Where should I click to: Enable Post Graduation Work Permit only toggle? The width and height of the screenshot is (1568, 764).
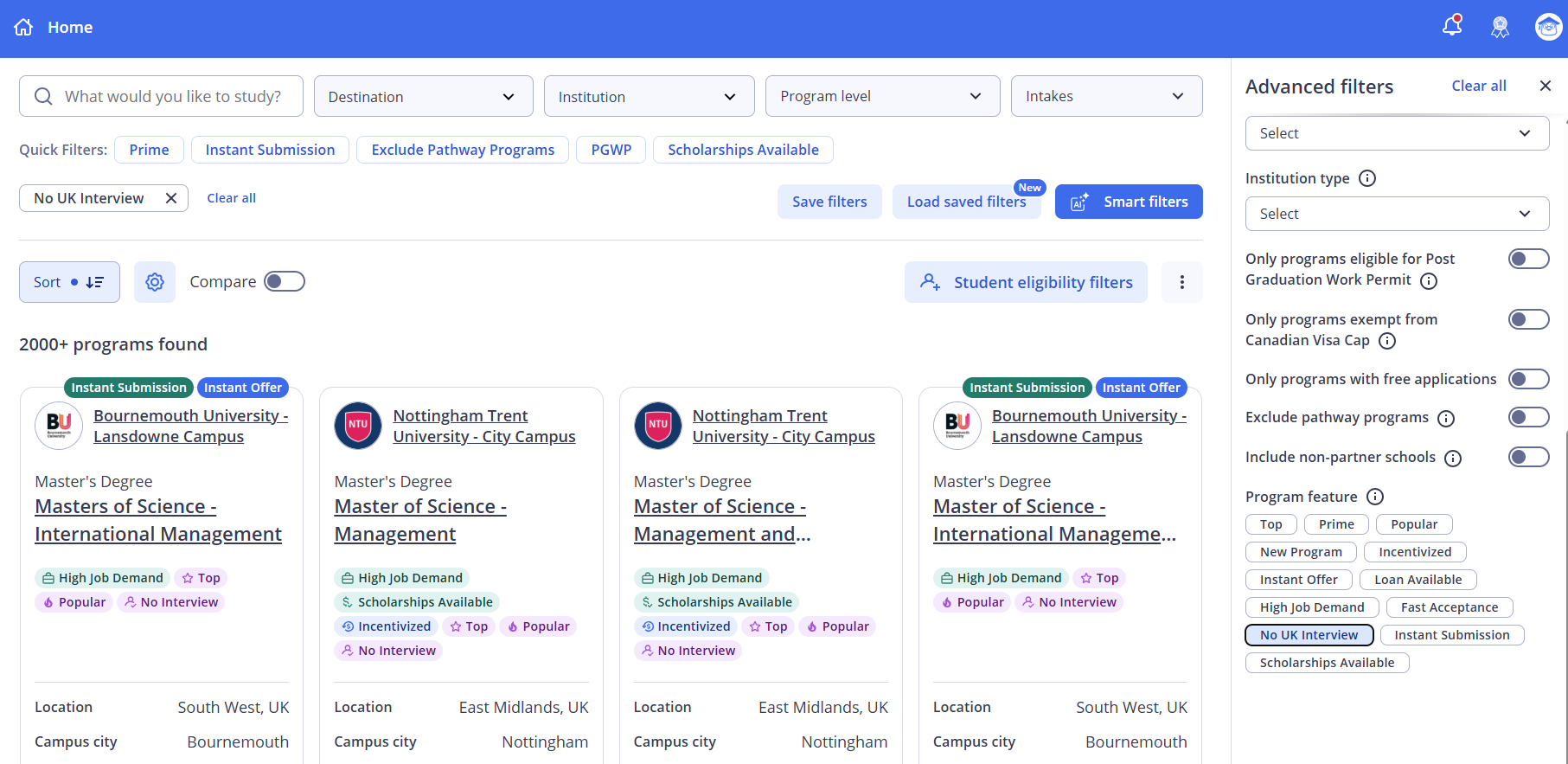[1528, 259]
